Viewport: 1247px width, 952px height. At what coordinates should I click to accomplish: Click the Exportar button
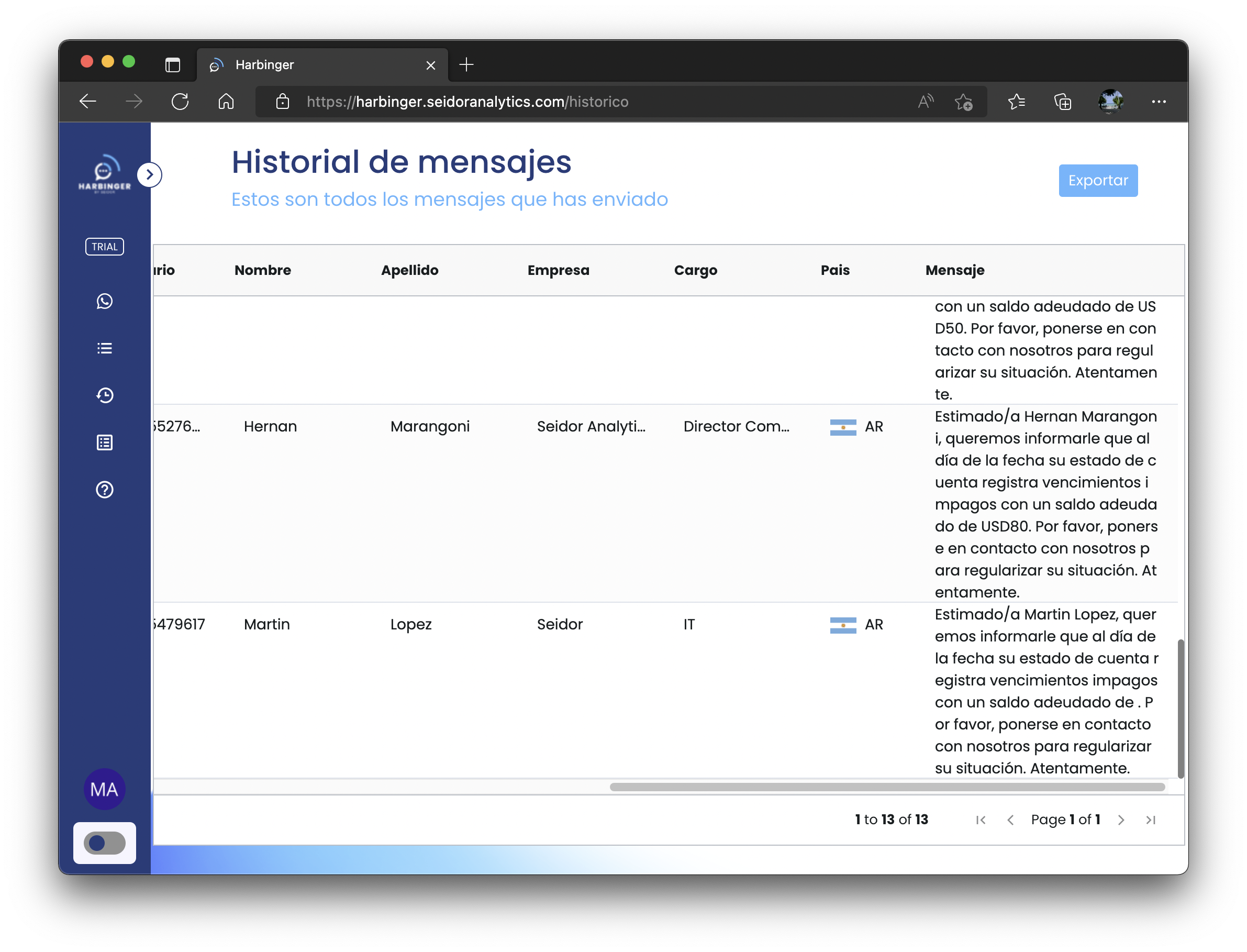pyautogui.click(x=1097, y=180)
